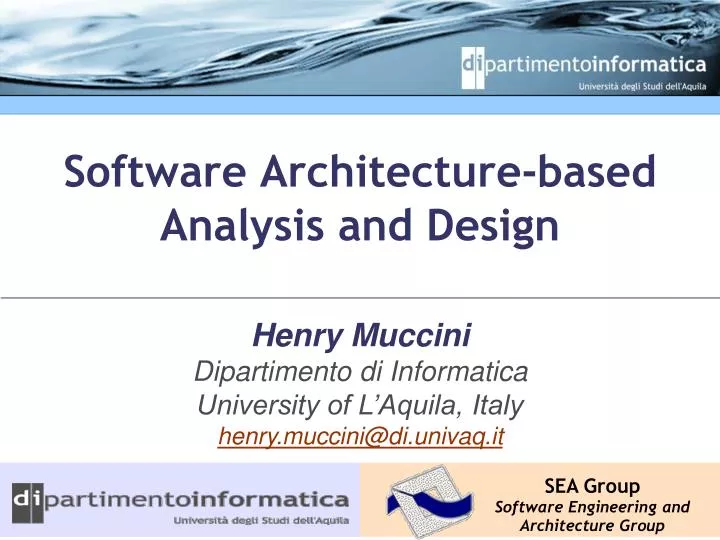
Task: Click the text 'Dipartimento di Informatica'
Action: [361, 371]
